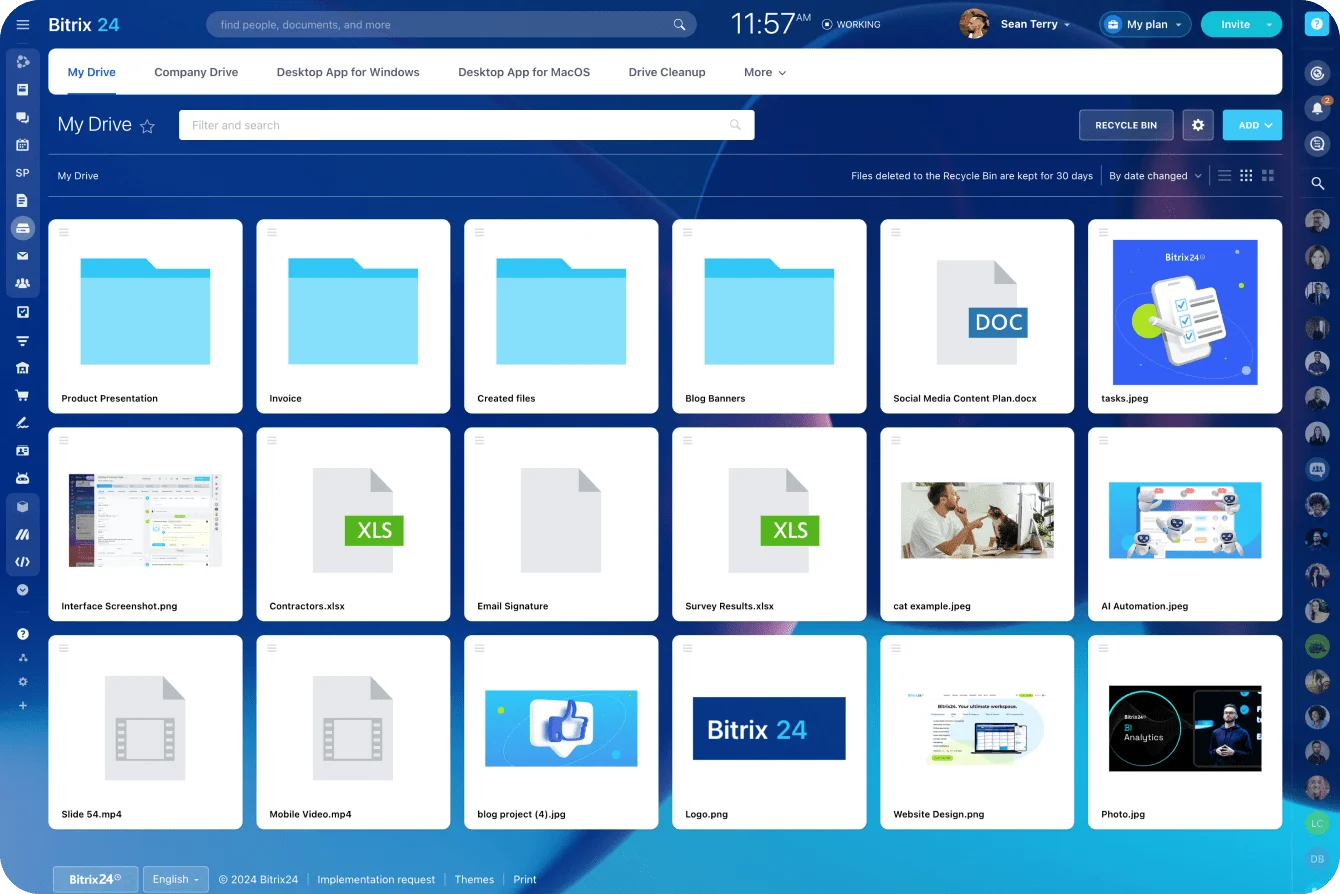Toggle your WORKING status in the top bar

point(851,24)
